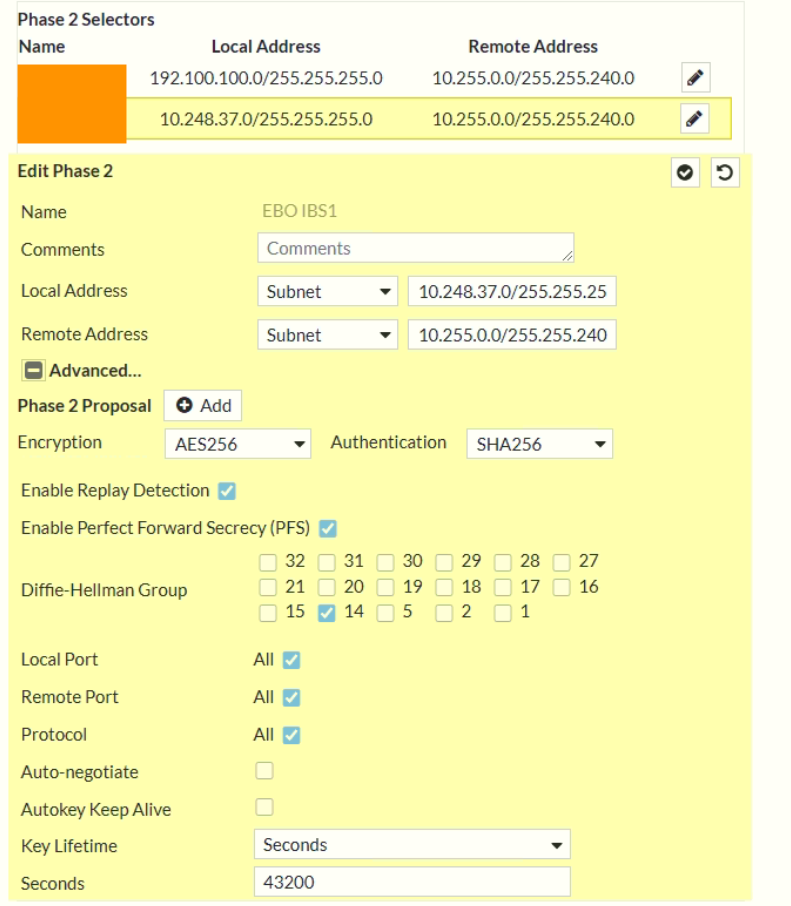Image resolution: width=791 pixels, height=906 pixels.
Task: Check Diffie-Hellman Group 19
Action: [385, 587]
